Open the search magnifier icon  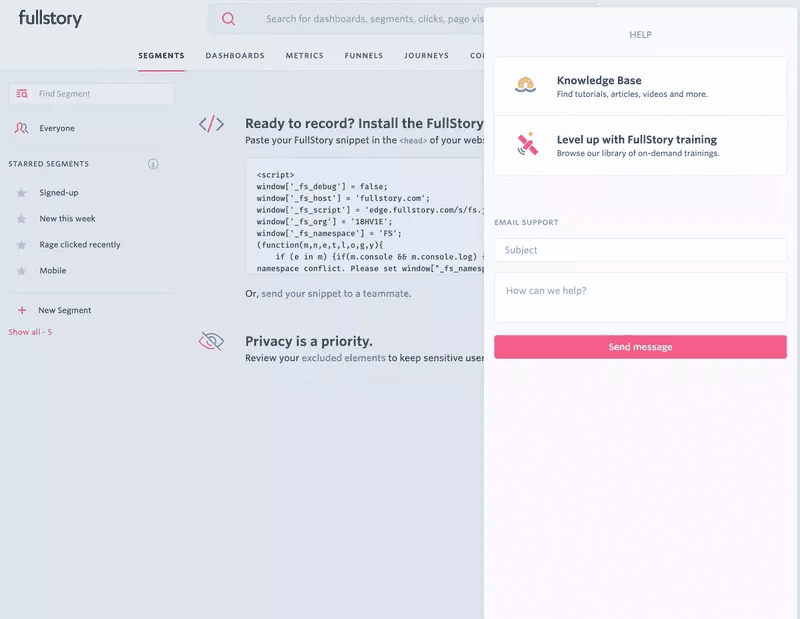click(x=229, y=18)
